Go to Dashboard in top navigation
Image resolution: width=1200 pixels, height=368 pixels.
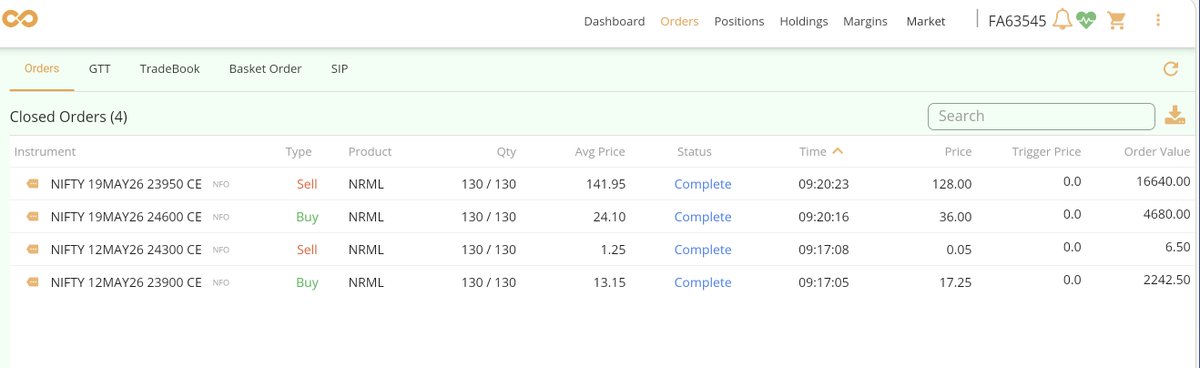[x=614, y=21]
